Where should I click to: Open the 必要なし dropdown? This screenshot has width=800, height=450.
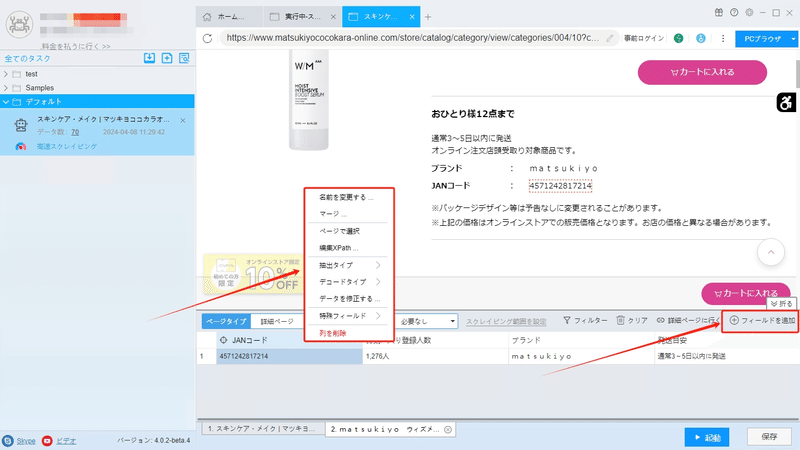[x=427, y=321]
